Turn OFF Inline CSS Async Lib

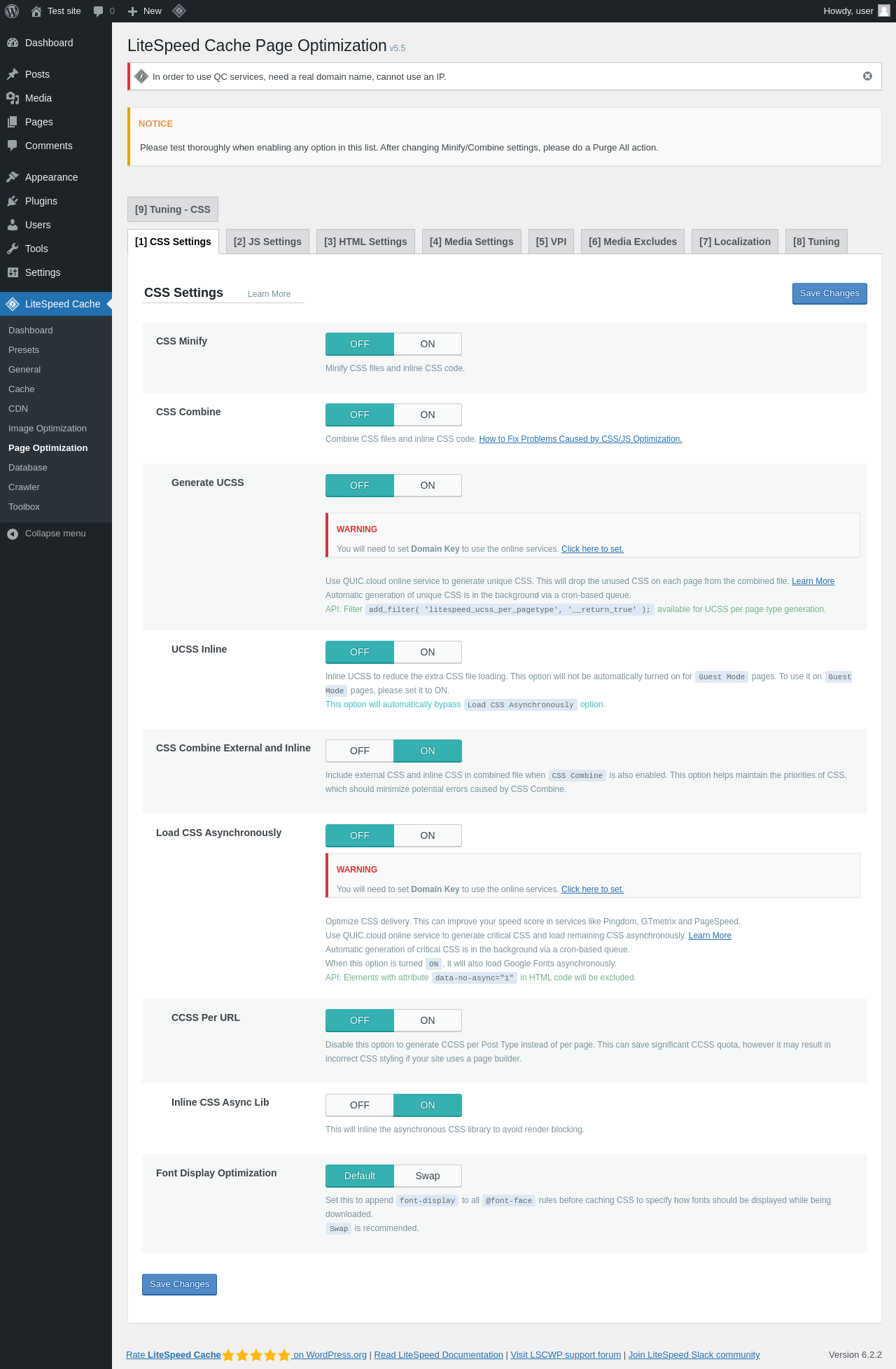click(x=360, y=1105)
